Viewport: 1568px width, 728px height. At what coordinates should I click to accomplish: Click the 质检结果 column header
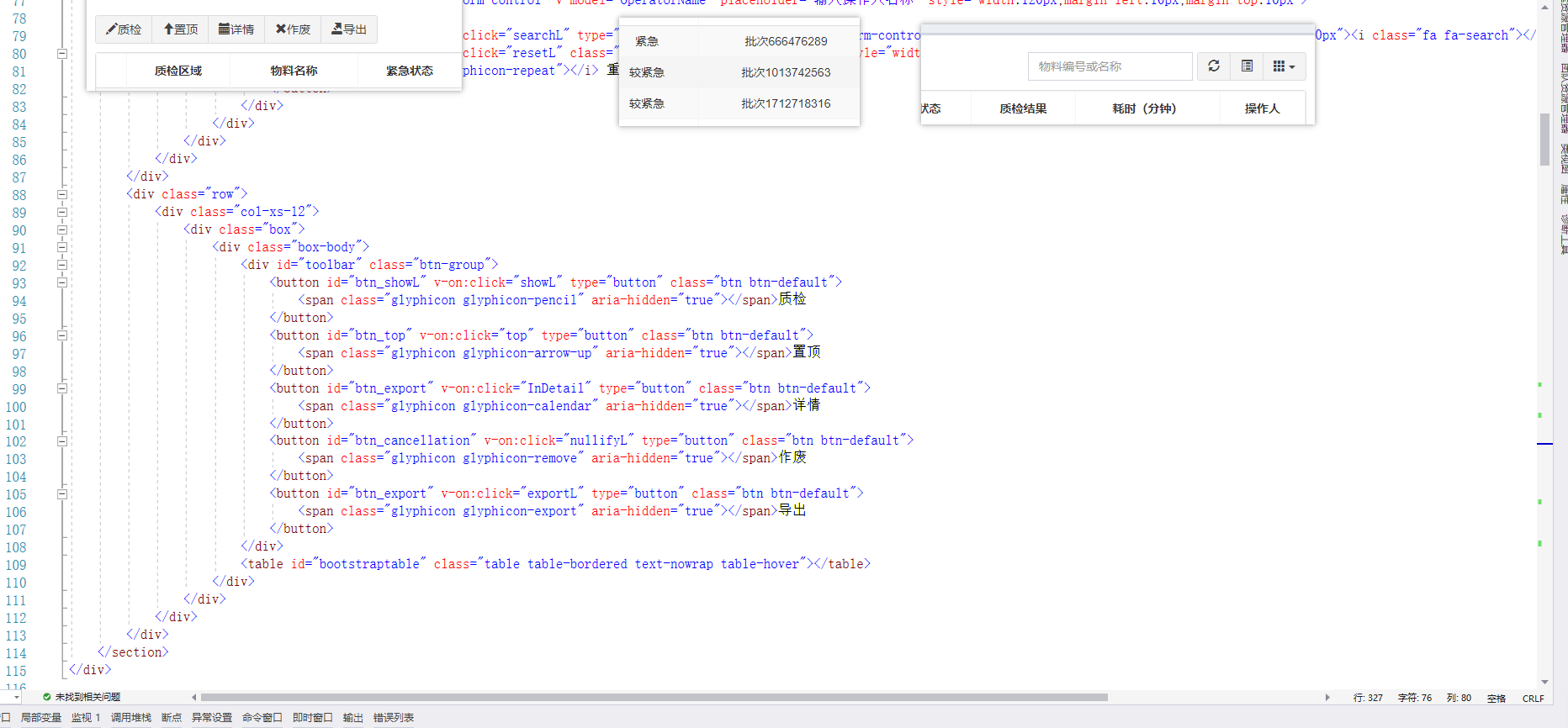1024,108
